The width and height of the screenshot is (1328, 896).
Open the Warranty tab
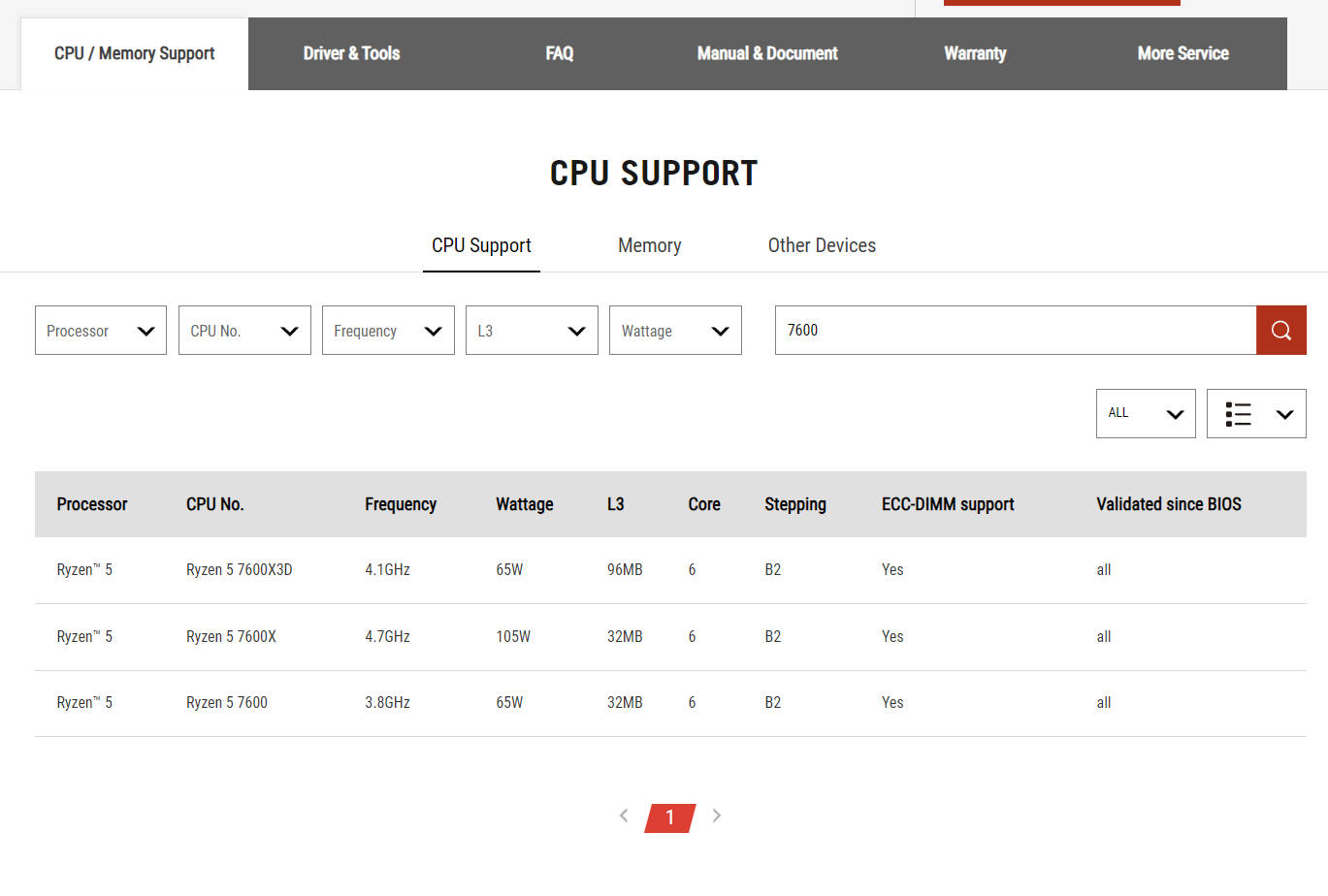coord(975,54)
